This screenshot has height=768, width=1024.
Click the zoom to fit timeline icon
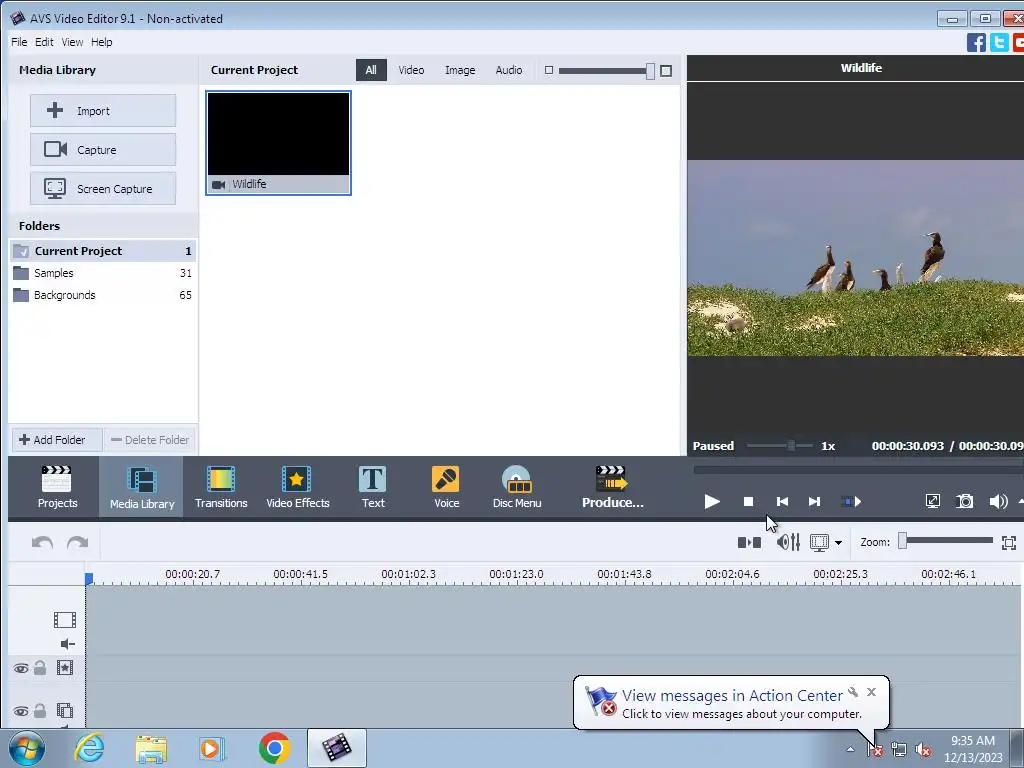click(1008, 542)
